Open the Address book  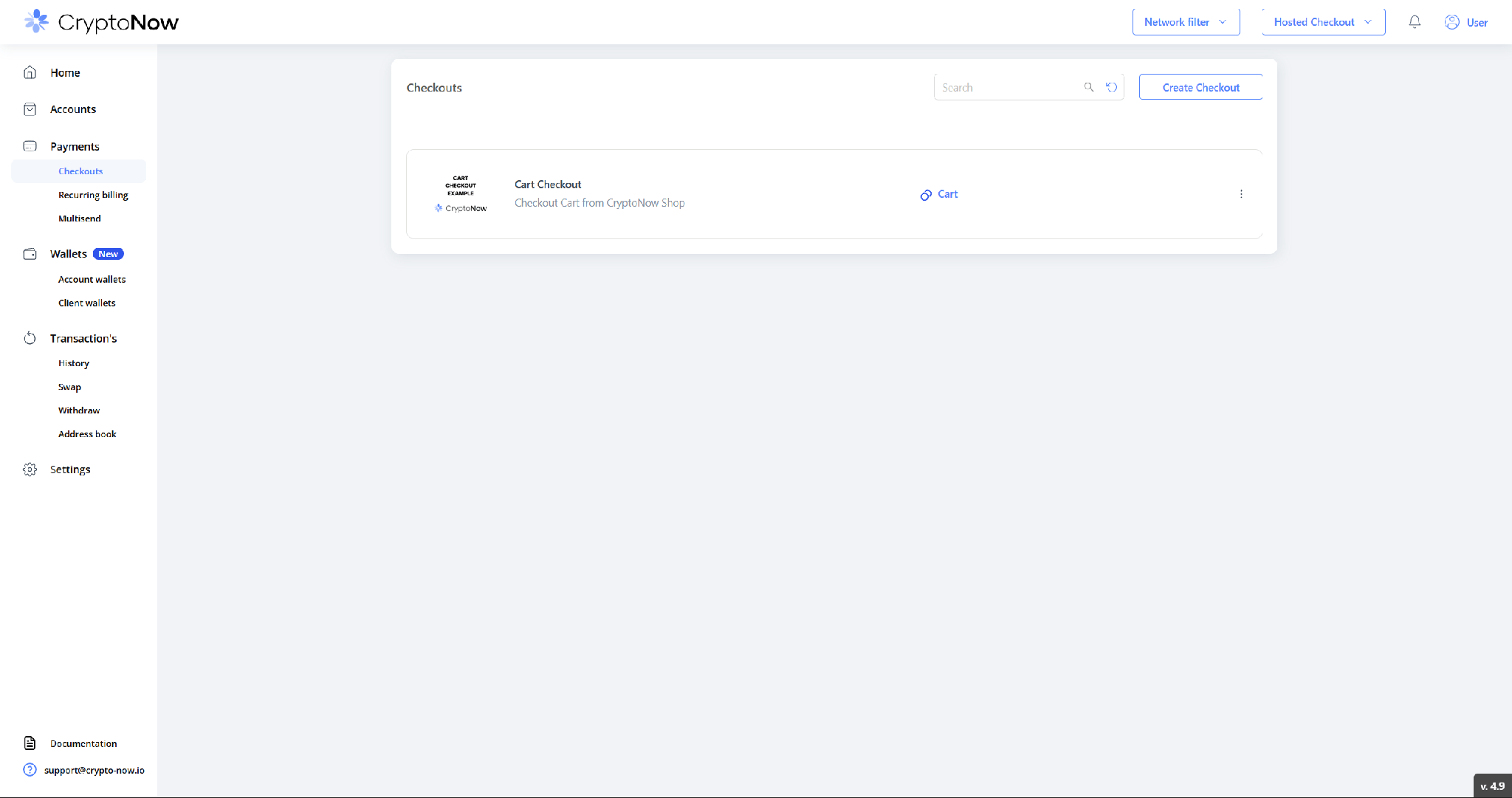(x=87, y=434)
